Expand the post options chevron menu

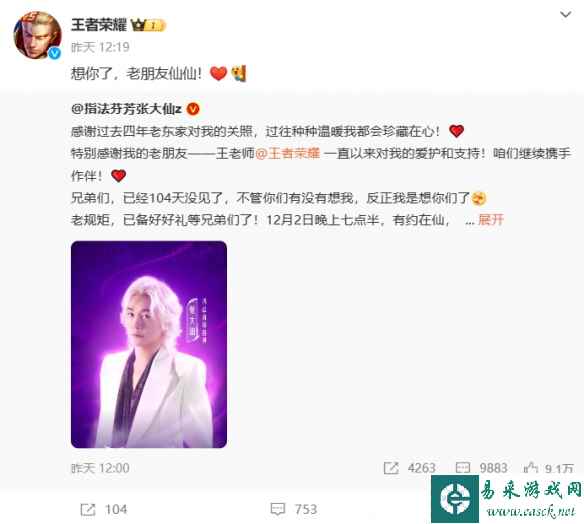565,15
